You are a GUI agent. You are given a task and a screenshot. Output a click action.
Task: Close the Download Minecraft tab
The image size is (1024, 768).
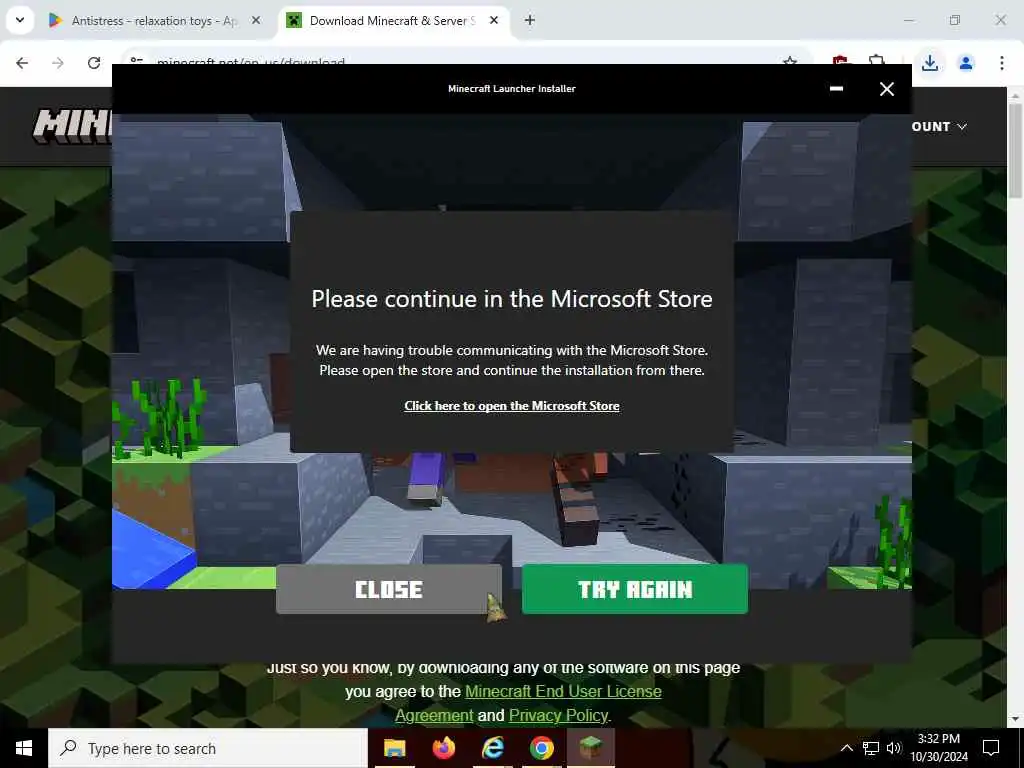coord(494,21)
